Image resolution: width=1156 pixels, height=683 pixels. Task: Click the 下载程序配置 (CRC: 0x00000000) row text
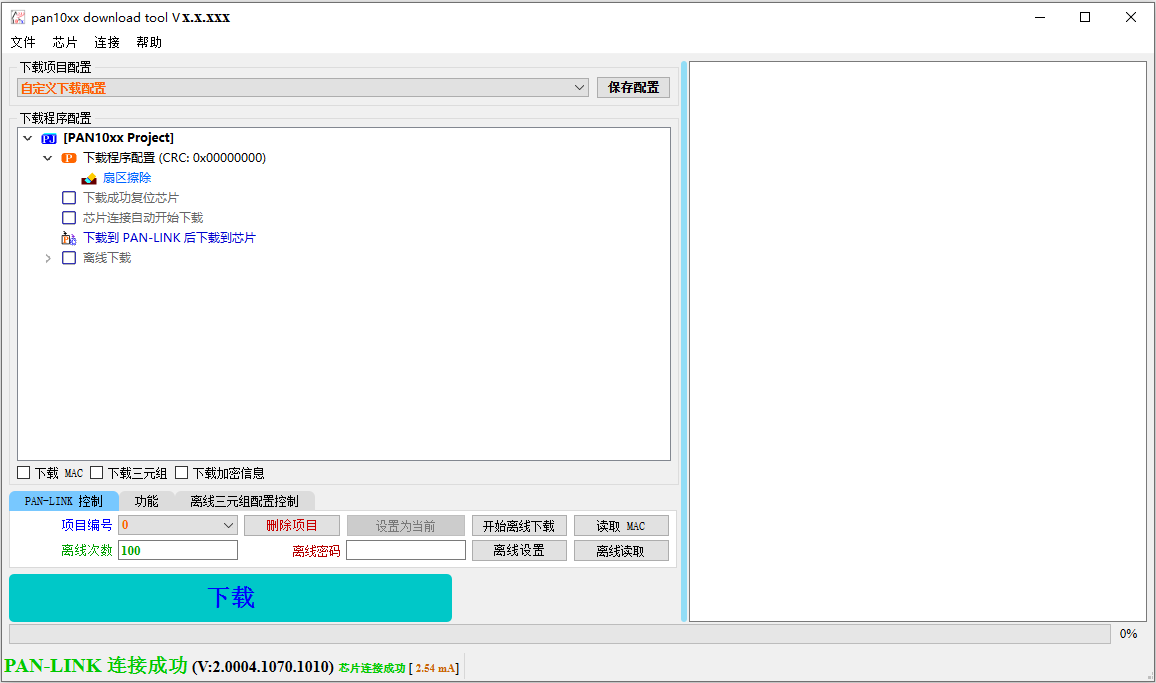tap(175, 158)
